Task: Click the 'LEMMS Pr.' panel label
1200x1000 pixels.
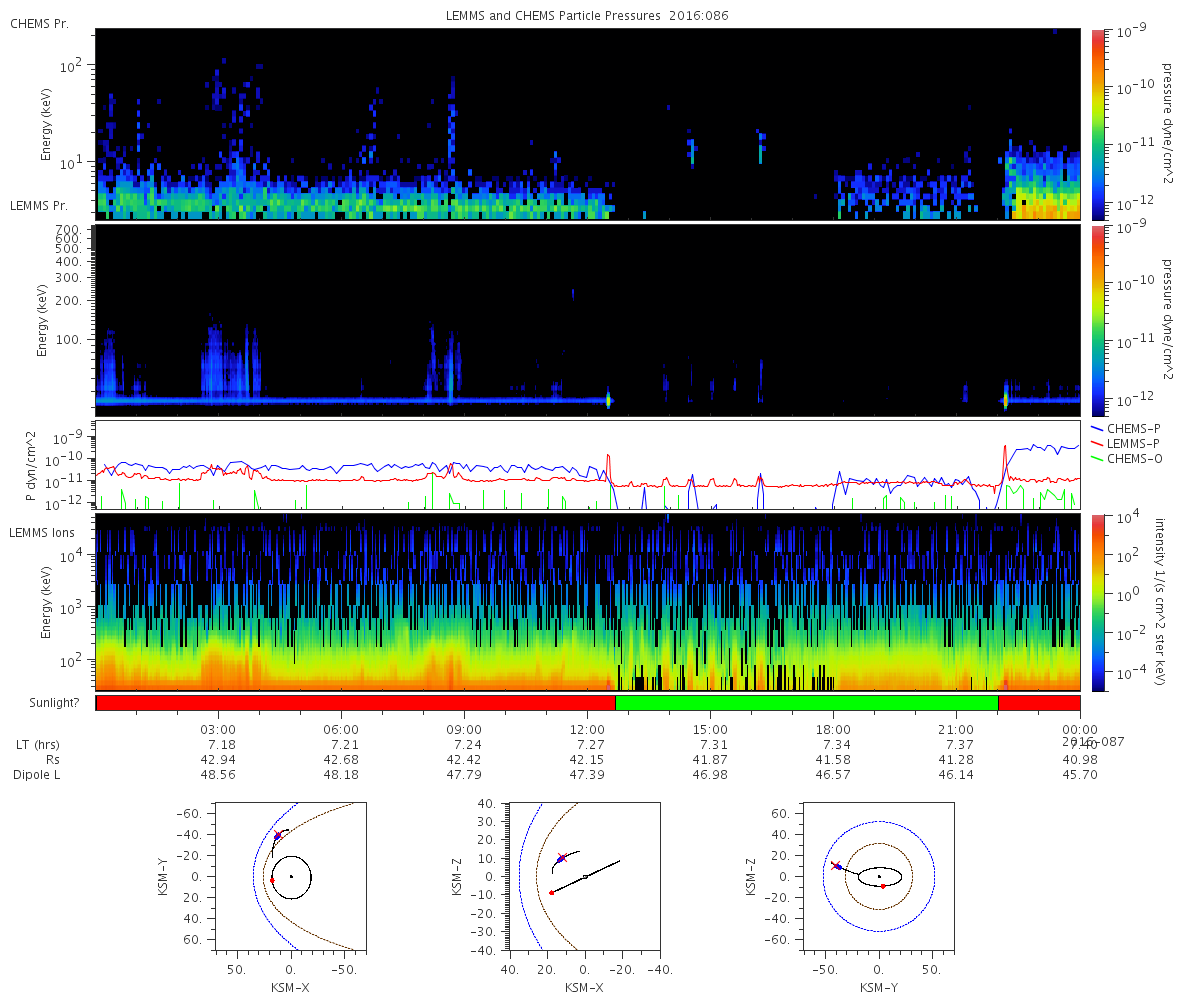Action: pos(40,205)
